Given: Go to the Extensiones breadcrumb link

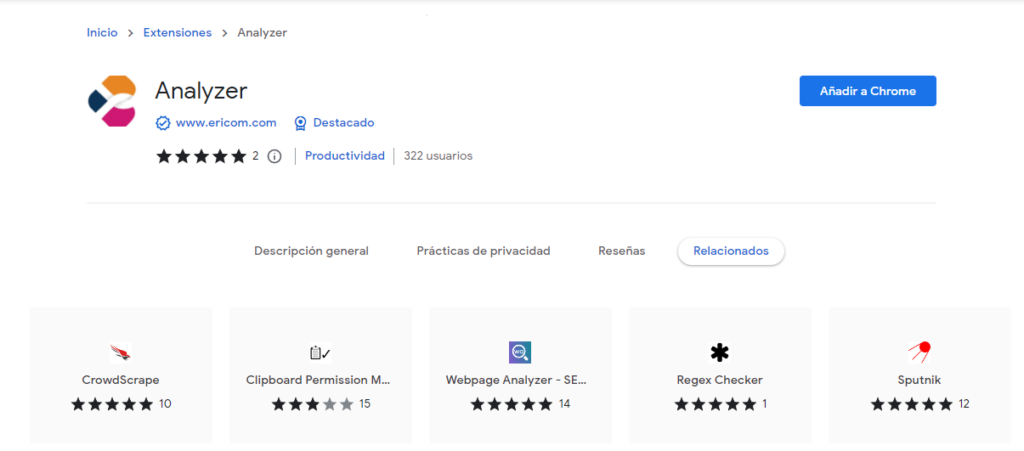Looking at the screenshot, I should pyautogui.click(x=178, y=33).
